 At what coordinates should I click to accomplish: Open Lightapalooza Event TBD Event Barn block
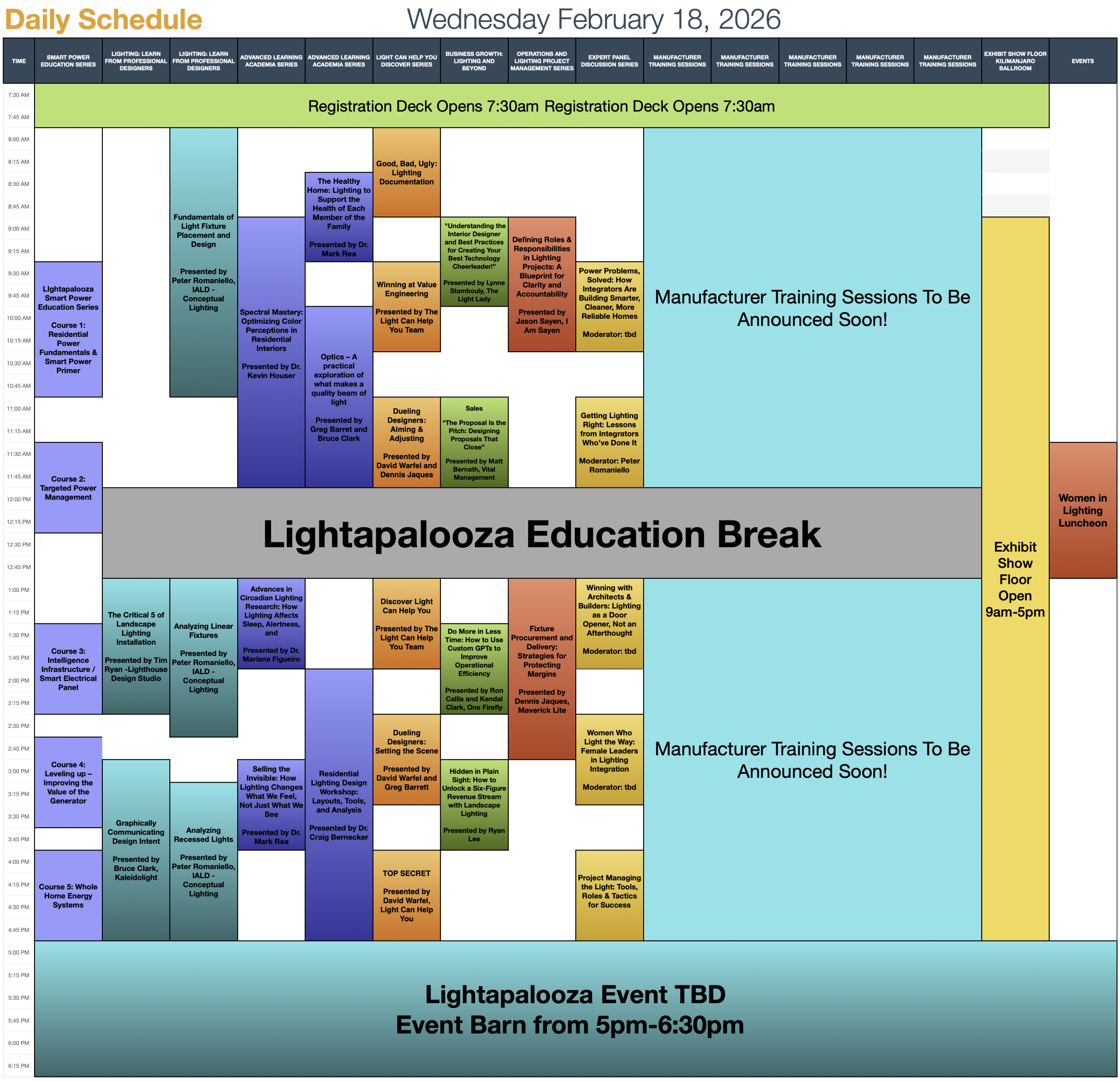click(x=575, y=1010)
